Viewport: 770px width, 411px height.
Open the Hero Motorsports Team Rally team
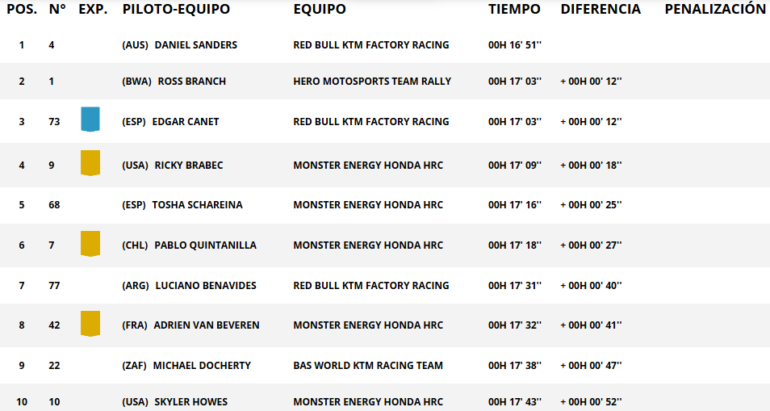tap(372, 82)
